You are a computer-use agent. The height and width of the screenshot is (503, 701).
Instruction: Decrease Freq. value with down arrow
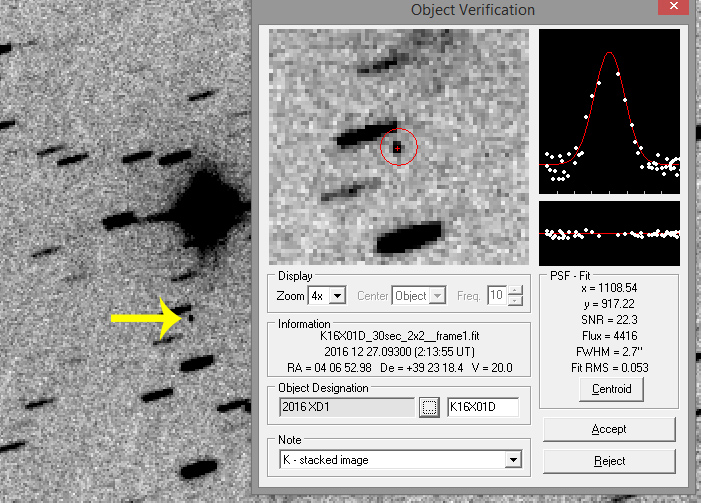click(x=515, y=301)
